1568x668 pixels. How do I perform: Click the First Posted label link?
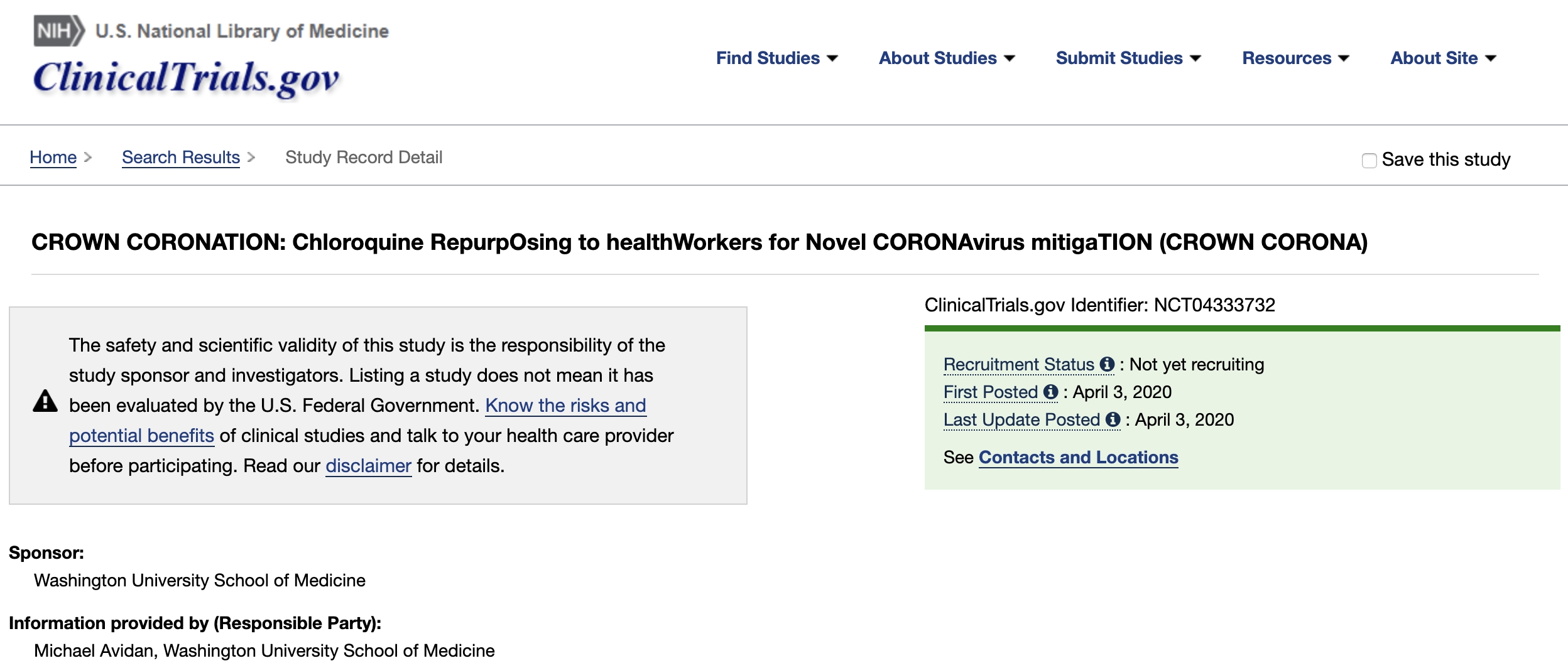(x=990, y=392)
